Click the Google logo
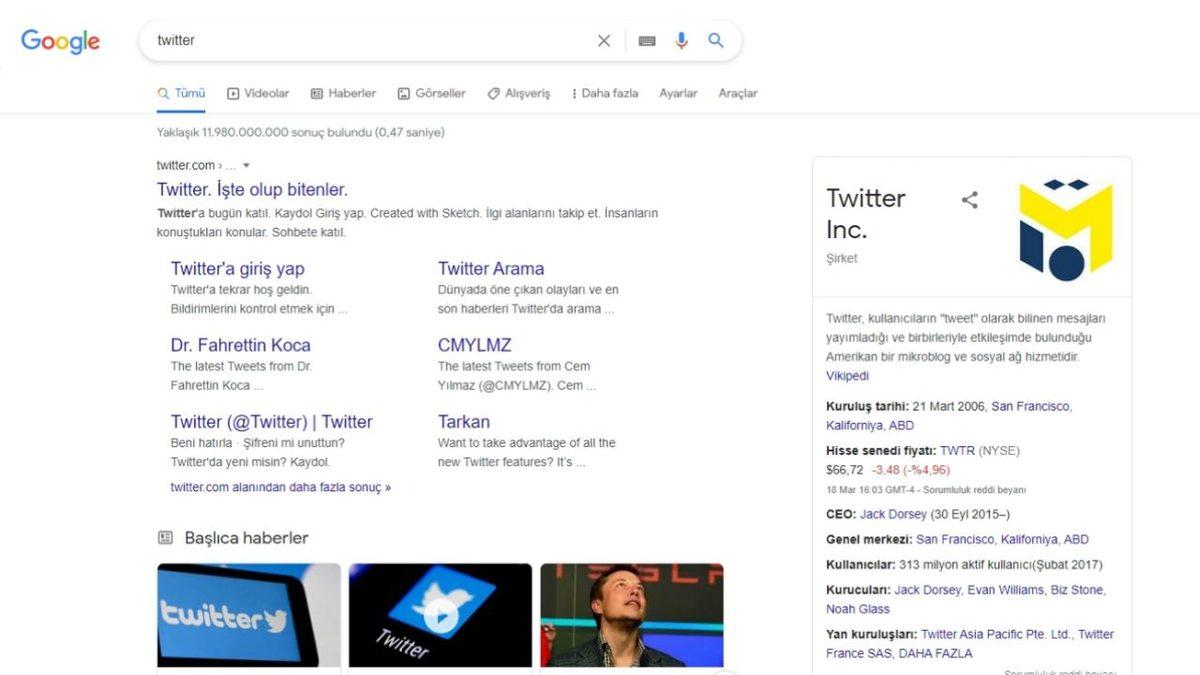This screenshot has height=675, width=1200. [60, 41]
